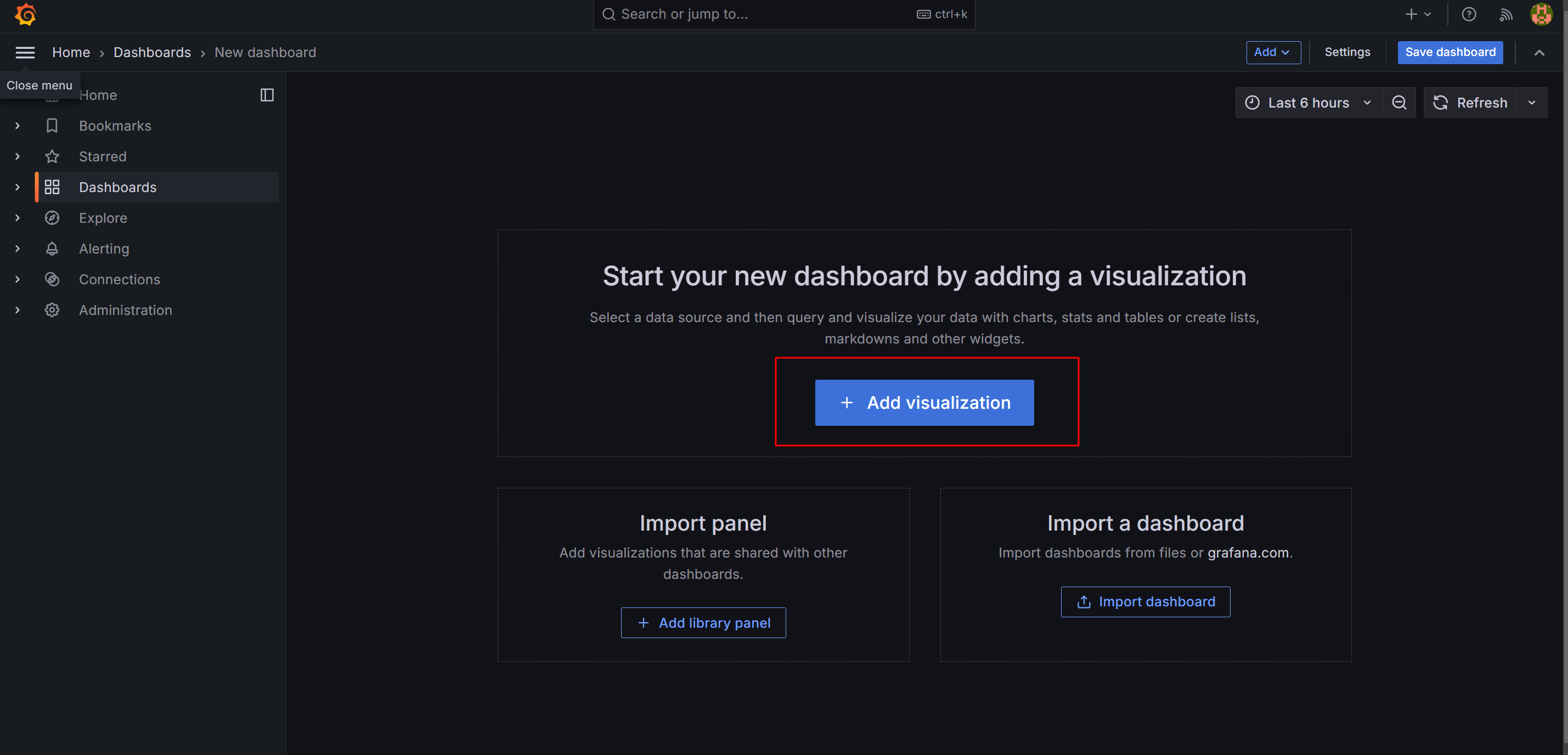Click the Alerting bell icon
The width and height of the screenshot is (1568, 755).
[52, 249]
